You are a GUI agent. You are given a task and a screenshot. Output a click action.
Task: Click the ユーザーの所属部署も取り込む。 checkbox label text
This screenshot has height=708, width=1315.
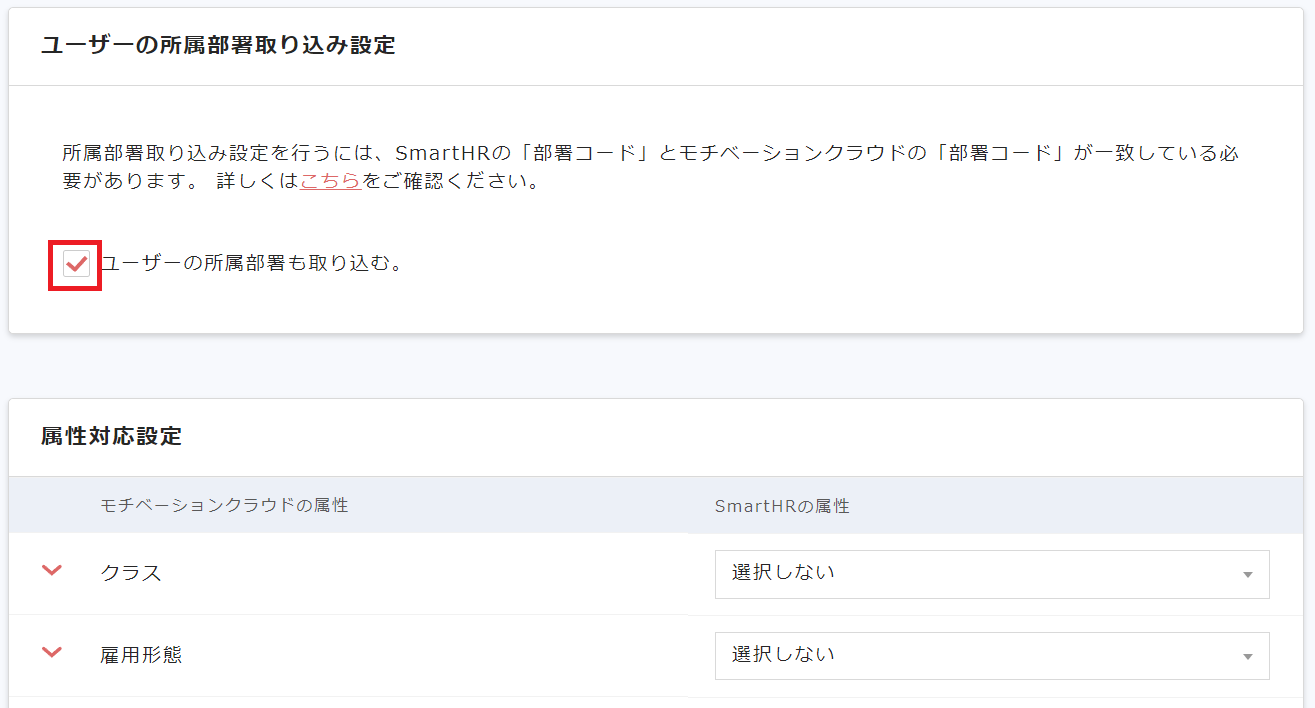252,264
